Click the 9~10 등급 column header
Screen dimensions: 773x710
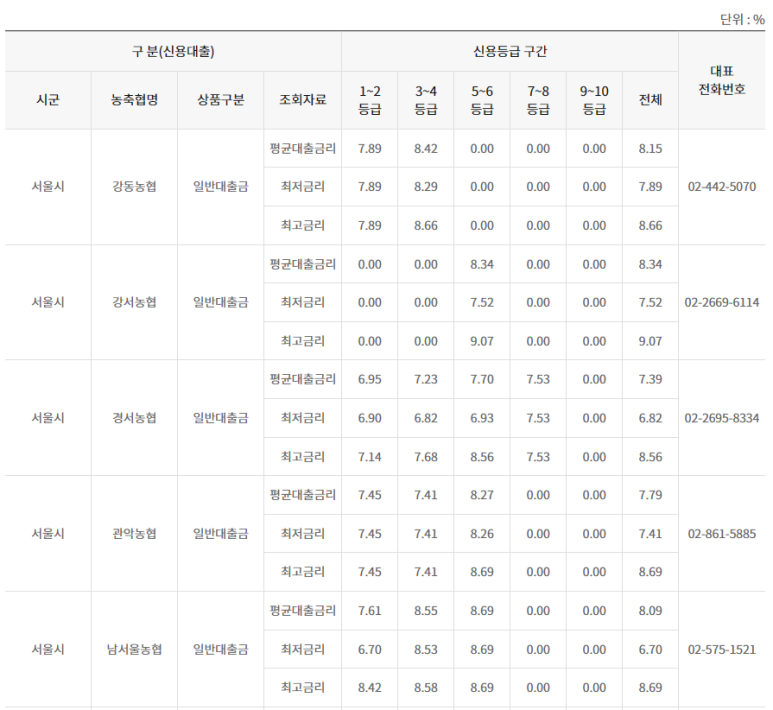click(595, 100)
